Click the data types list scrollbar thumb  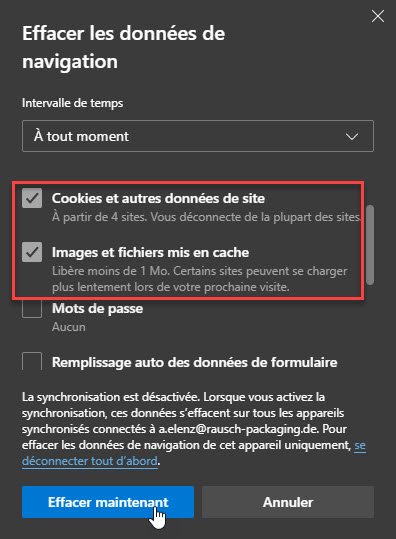370,245
